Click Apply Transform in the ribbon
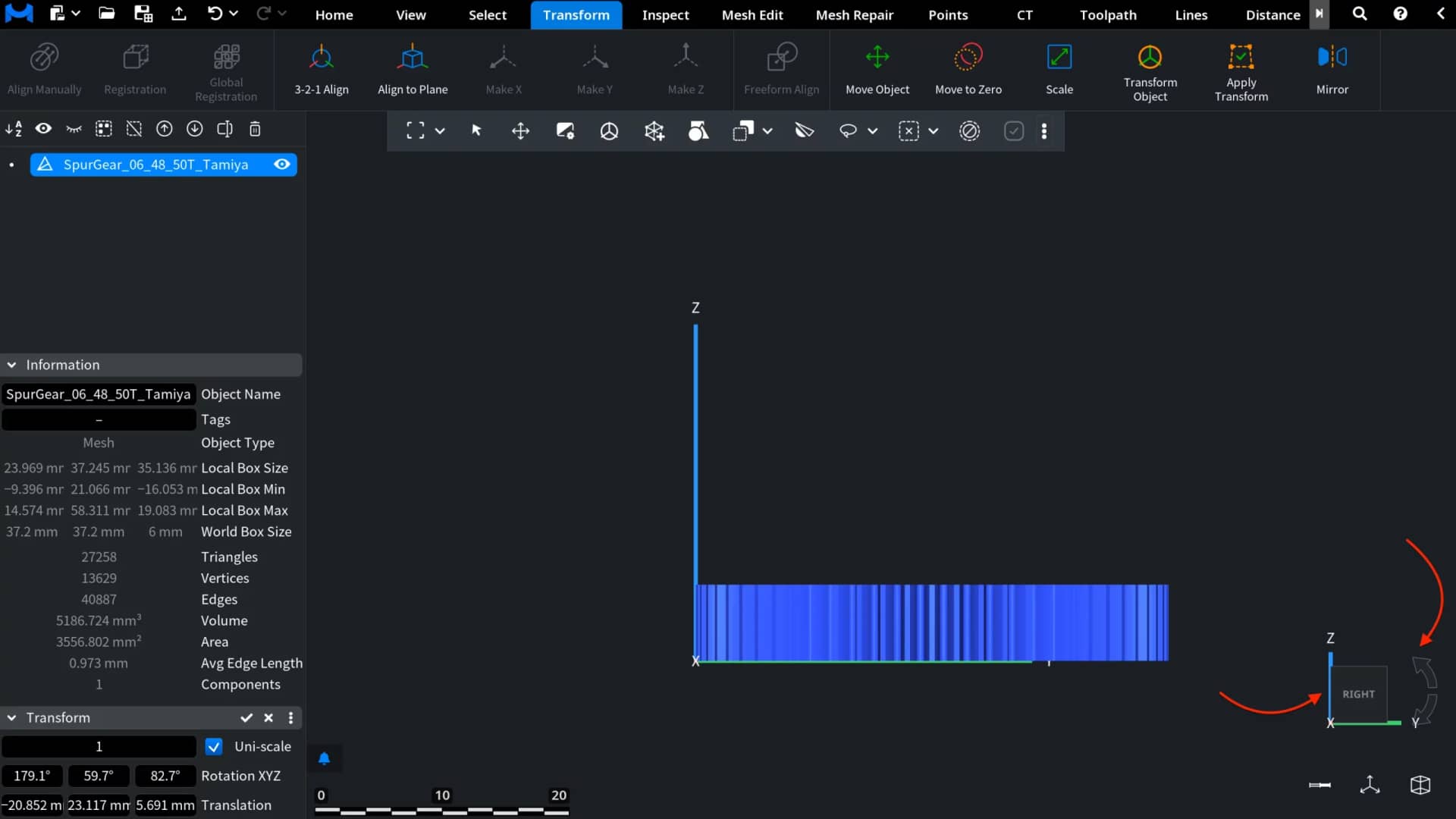Image resolution: width=1456 pixels, height=819 pixels. (x=1241, y=72)
